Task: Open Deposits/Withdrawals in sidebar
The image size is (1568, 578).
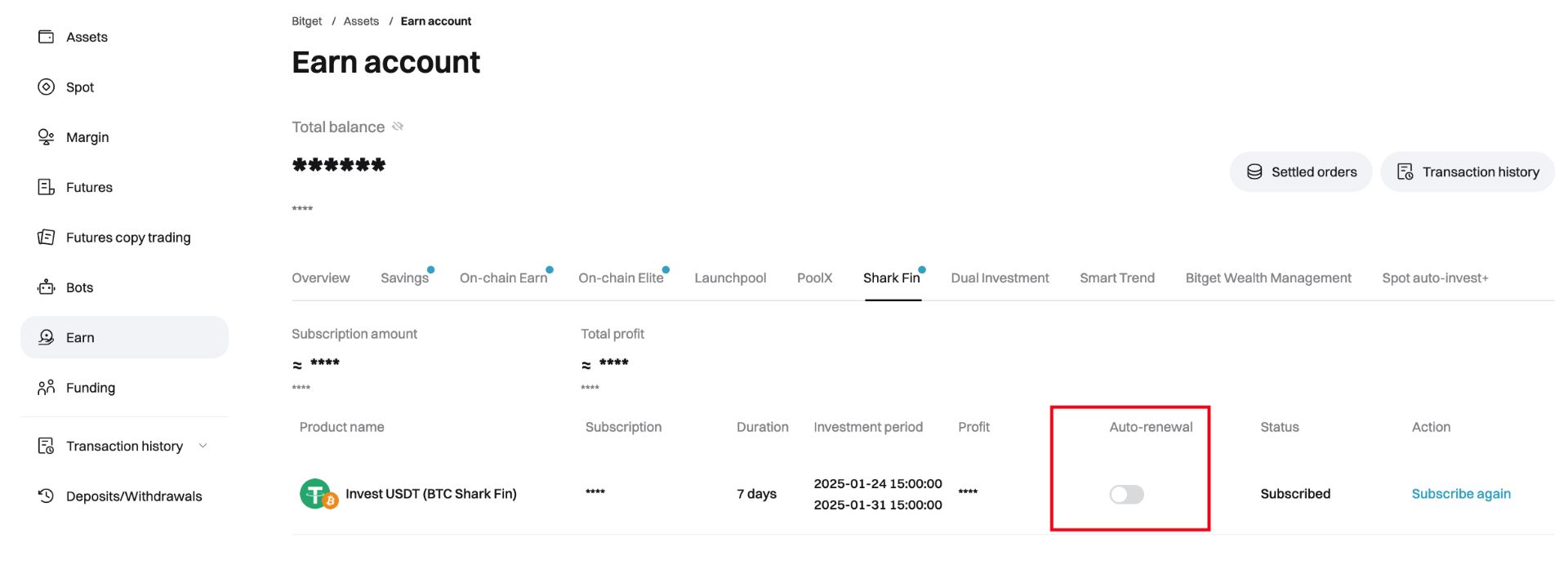Action: (124, 496)
